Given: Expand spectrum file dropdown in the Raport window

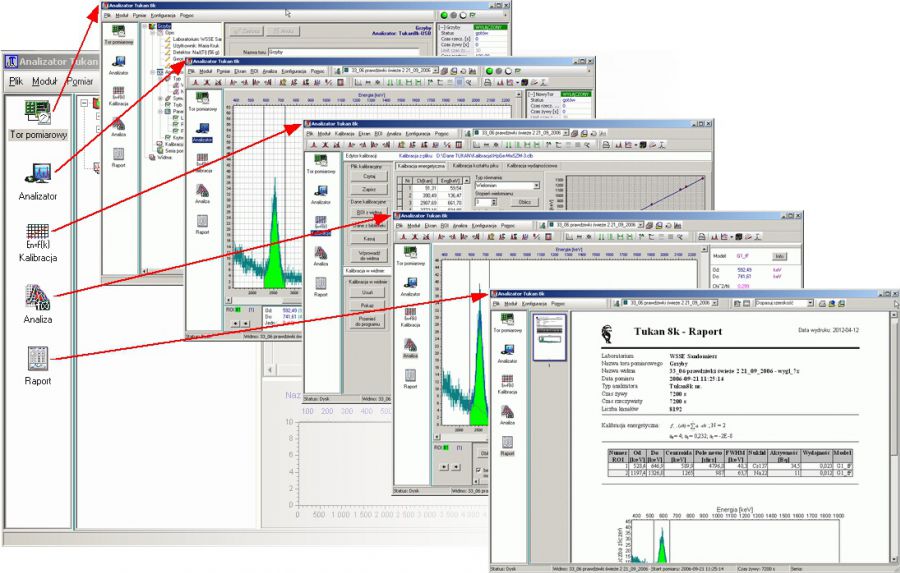Looking at the screenshot, I should [x=716, y=303].
